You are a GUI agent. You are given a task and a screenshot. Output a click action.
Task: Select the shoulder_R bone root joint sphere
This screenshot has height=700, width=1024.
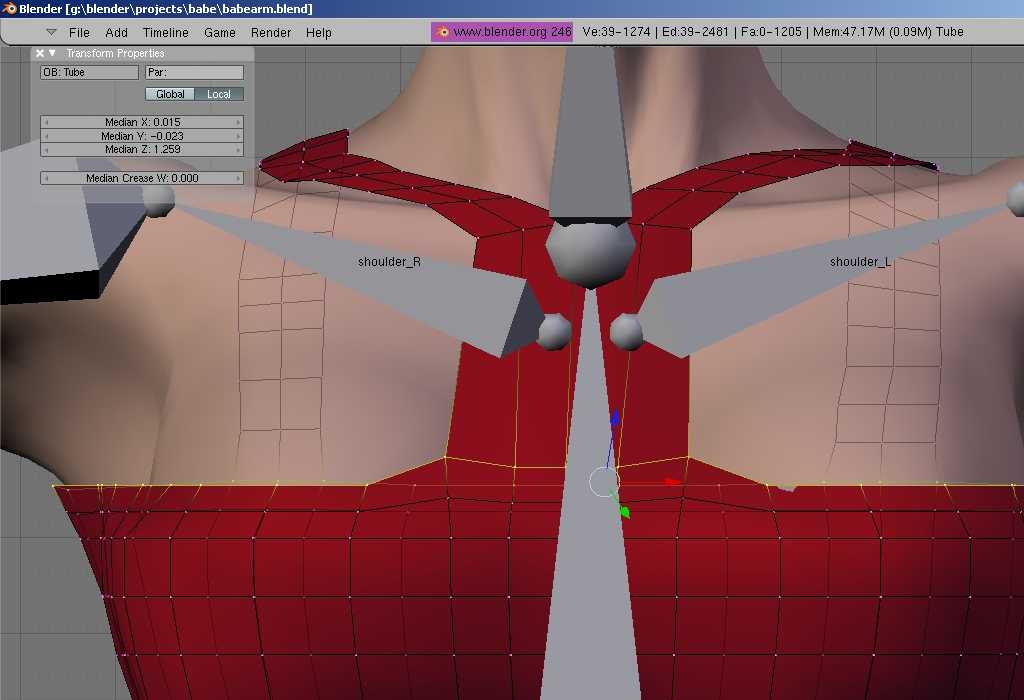[555, 332]
